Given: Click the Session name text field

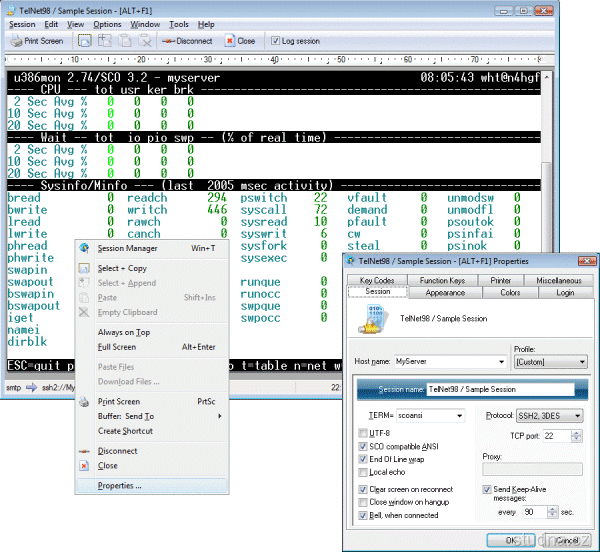Looking at the screenshot, I should pyautogui.click(x=502, y=390).
